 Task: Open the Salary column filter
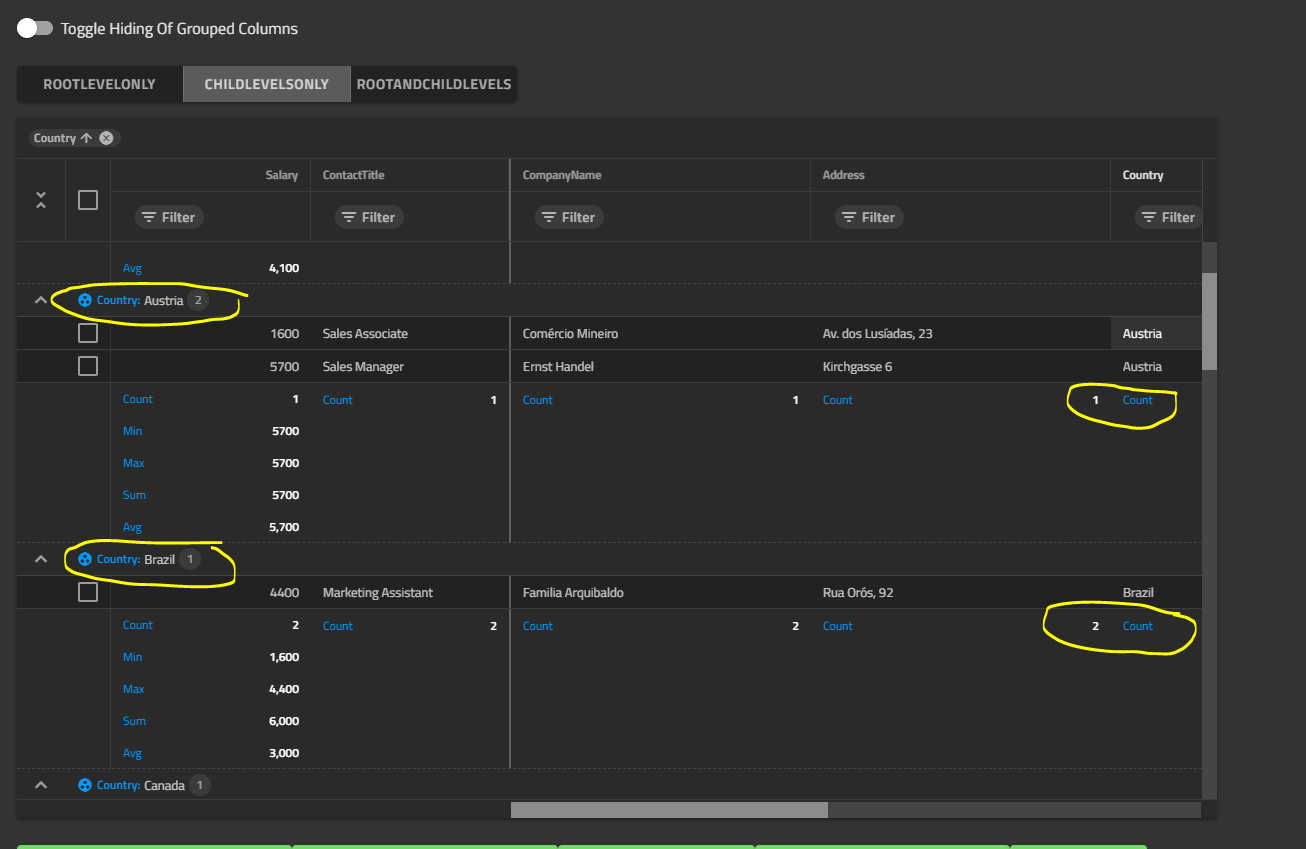pyautogui.click(x=168, y=216)
